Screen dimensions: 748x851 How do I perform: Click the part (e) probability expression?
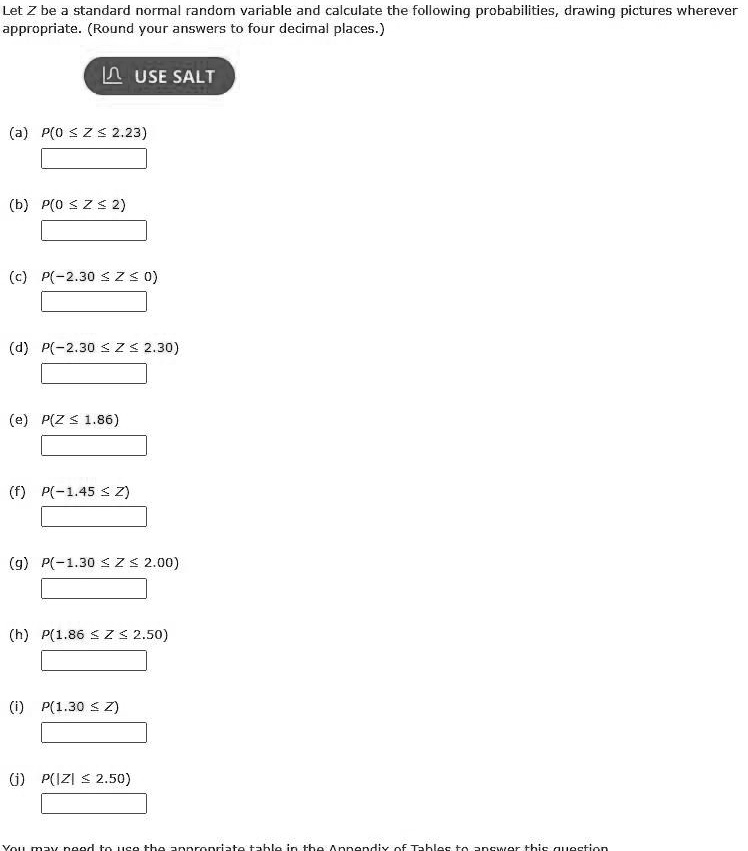coord(80,420)
